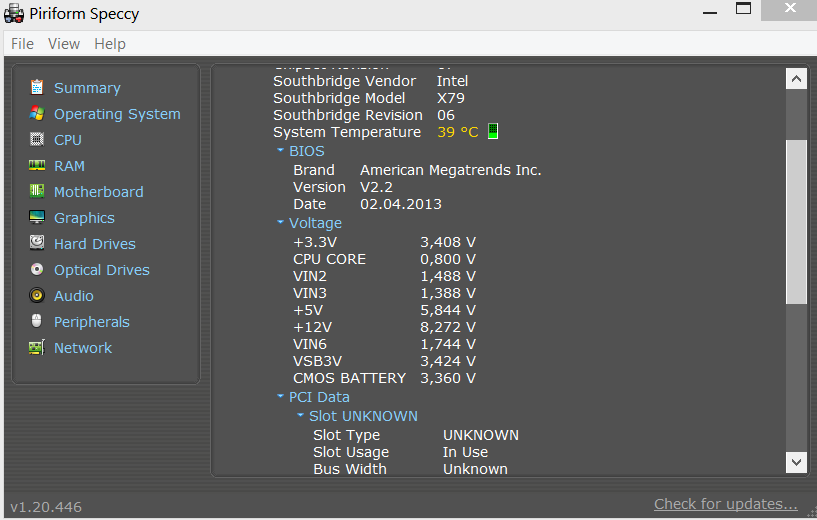
Task: Go to Operating System section
Action: pos(117,114)
